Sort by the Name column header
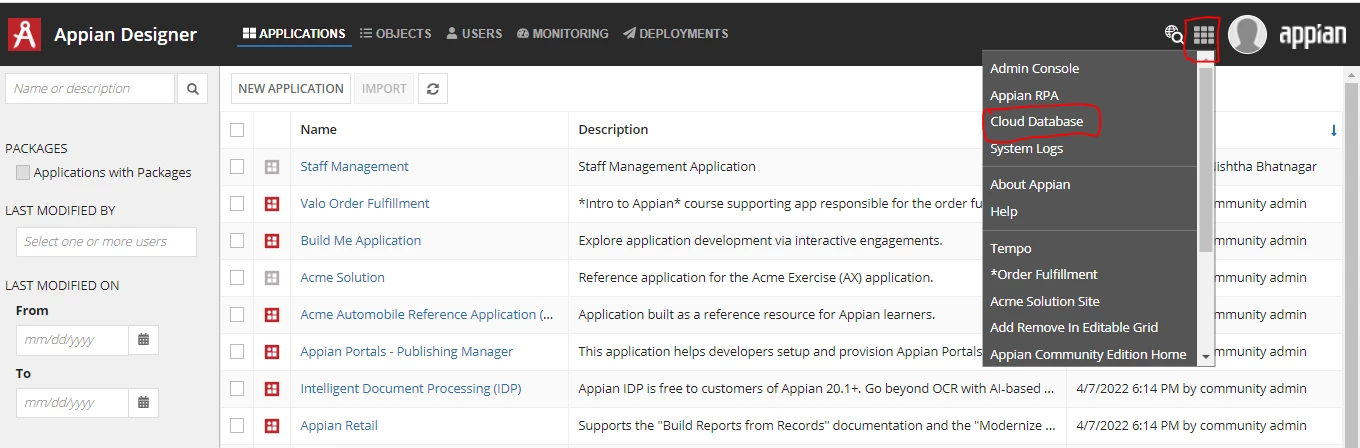Viewport: 1360px width, 448px height. (319, 130)
